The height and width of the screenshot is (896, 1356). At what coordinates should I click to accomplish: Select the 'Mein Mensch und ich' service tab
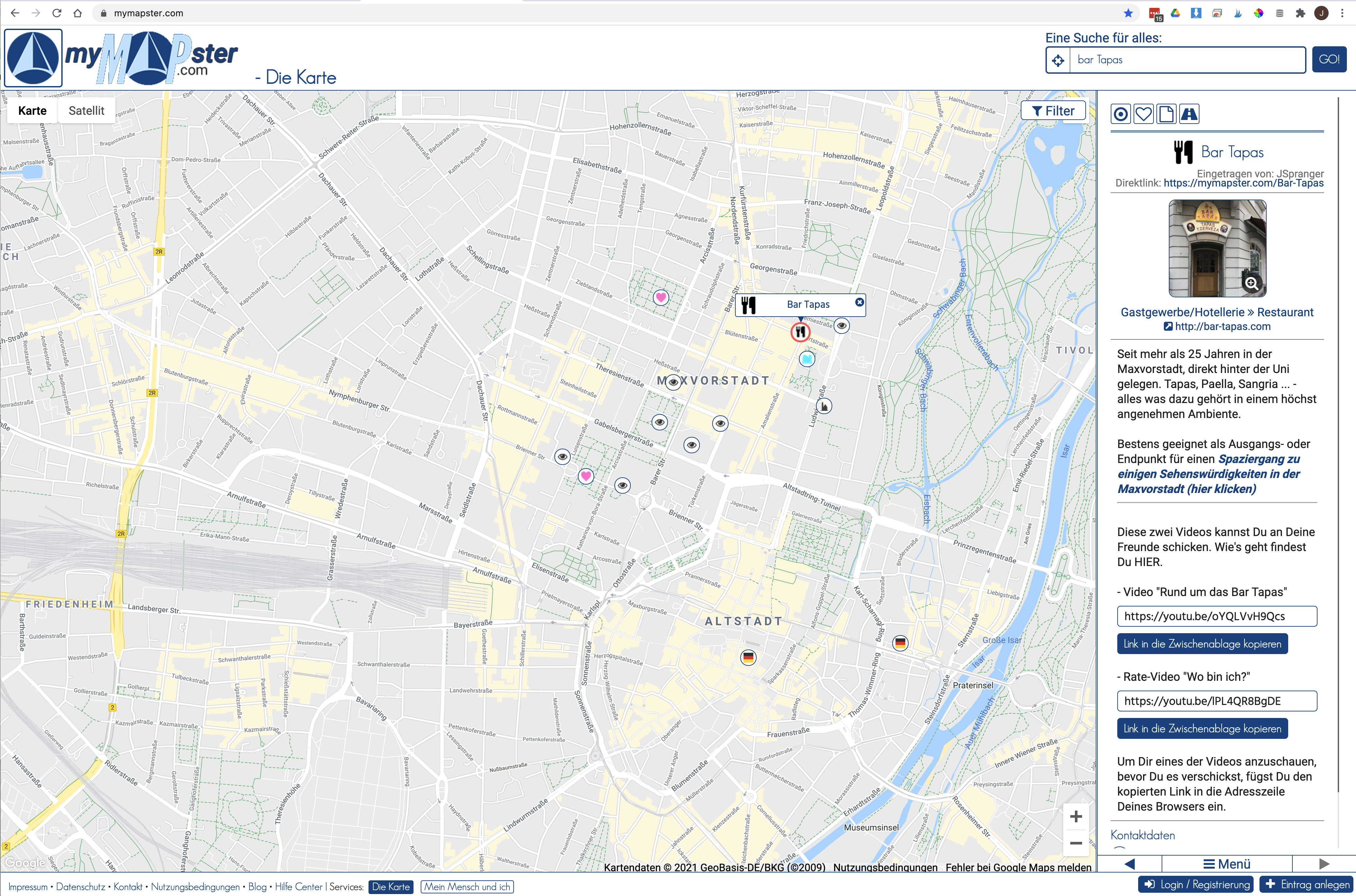(467, 887)
